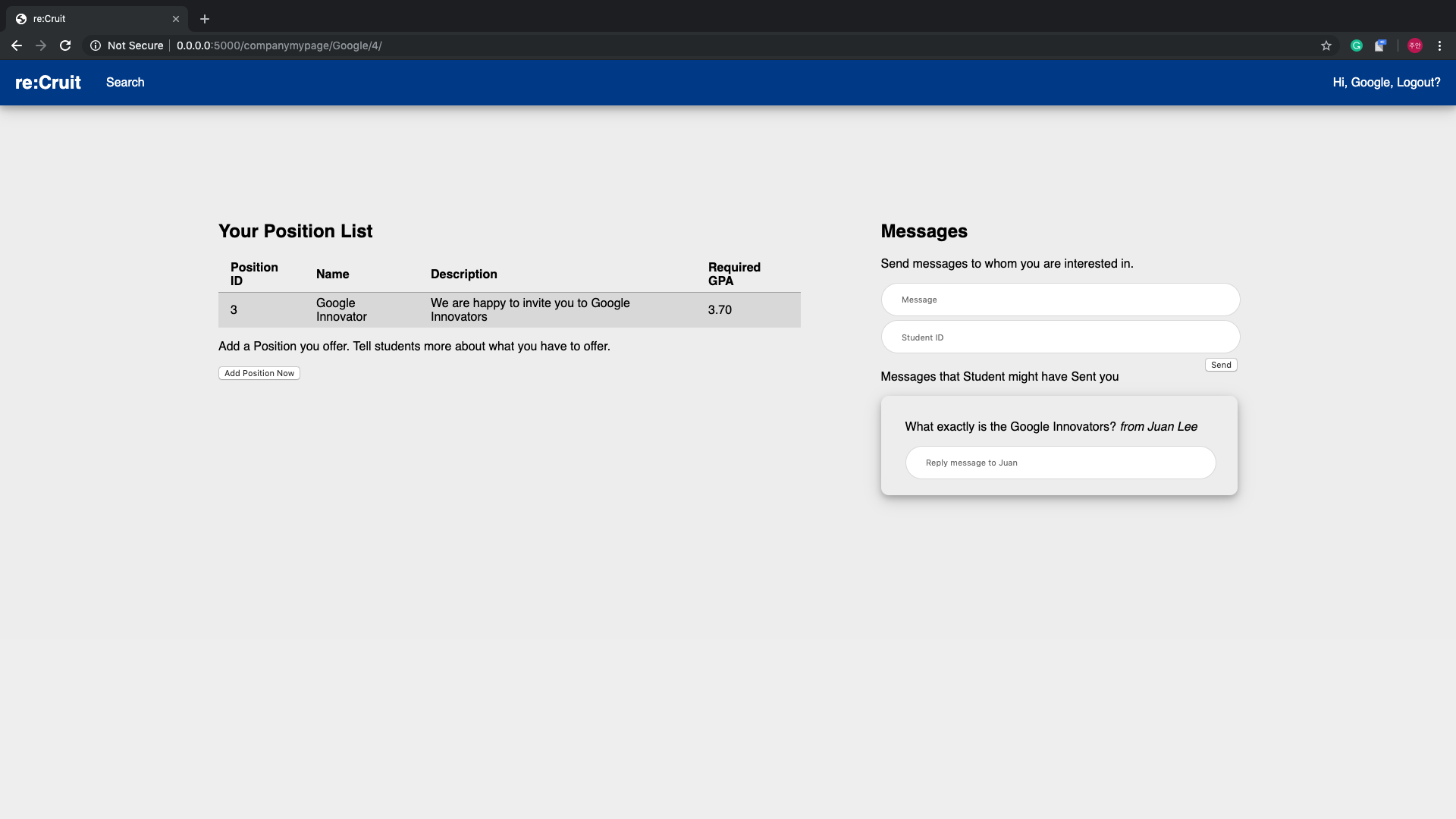
Task: Click the browser forward arrow
Action: tap(41, 45)
